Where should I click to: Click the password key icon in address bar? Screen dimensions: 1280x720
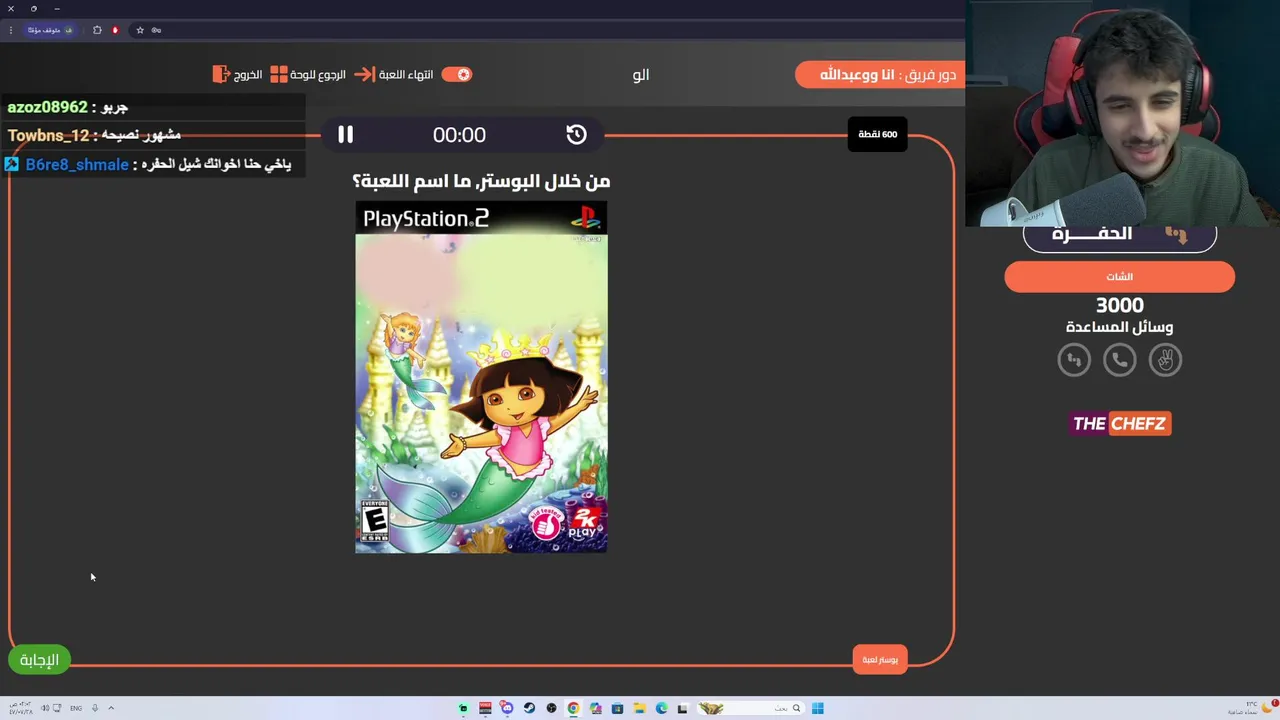pyautogui.click(x=156, y=30)
